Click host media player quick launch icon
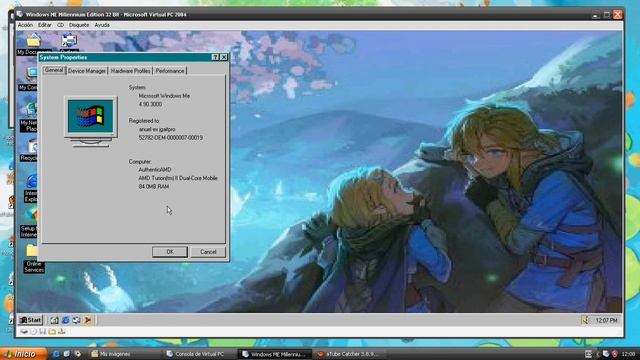Screen dimensions: 640x360 (x=77, y=354)
